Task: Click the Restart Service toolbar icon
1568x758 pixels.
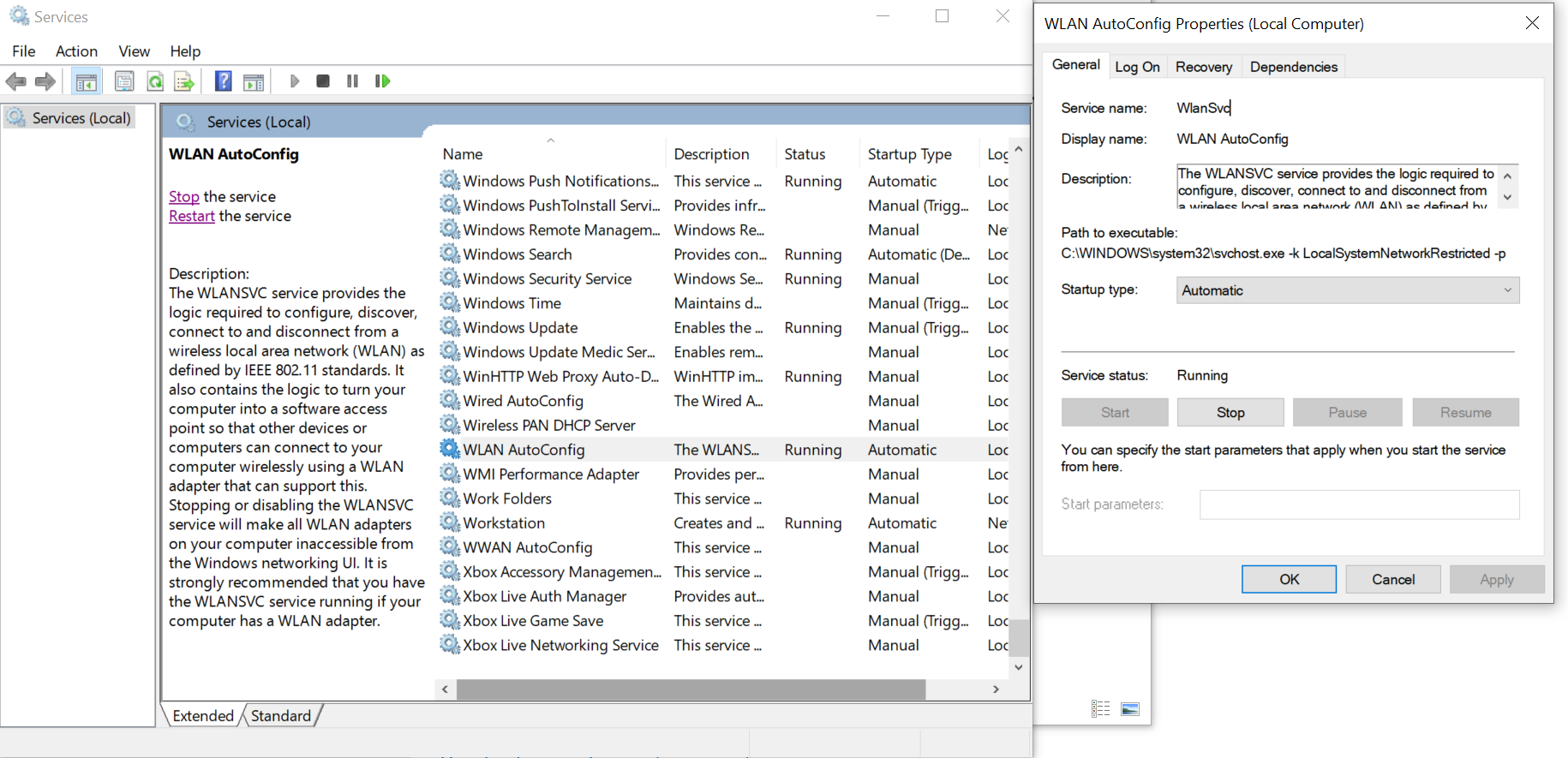Action: (382, 81)
